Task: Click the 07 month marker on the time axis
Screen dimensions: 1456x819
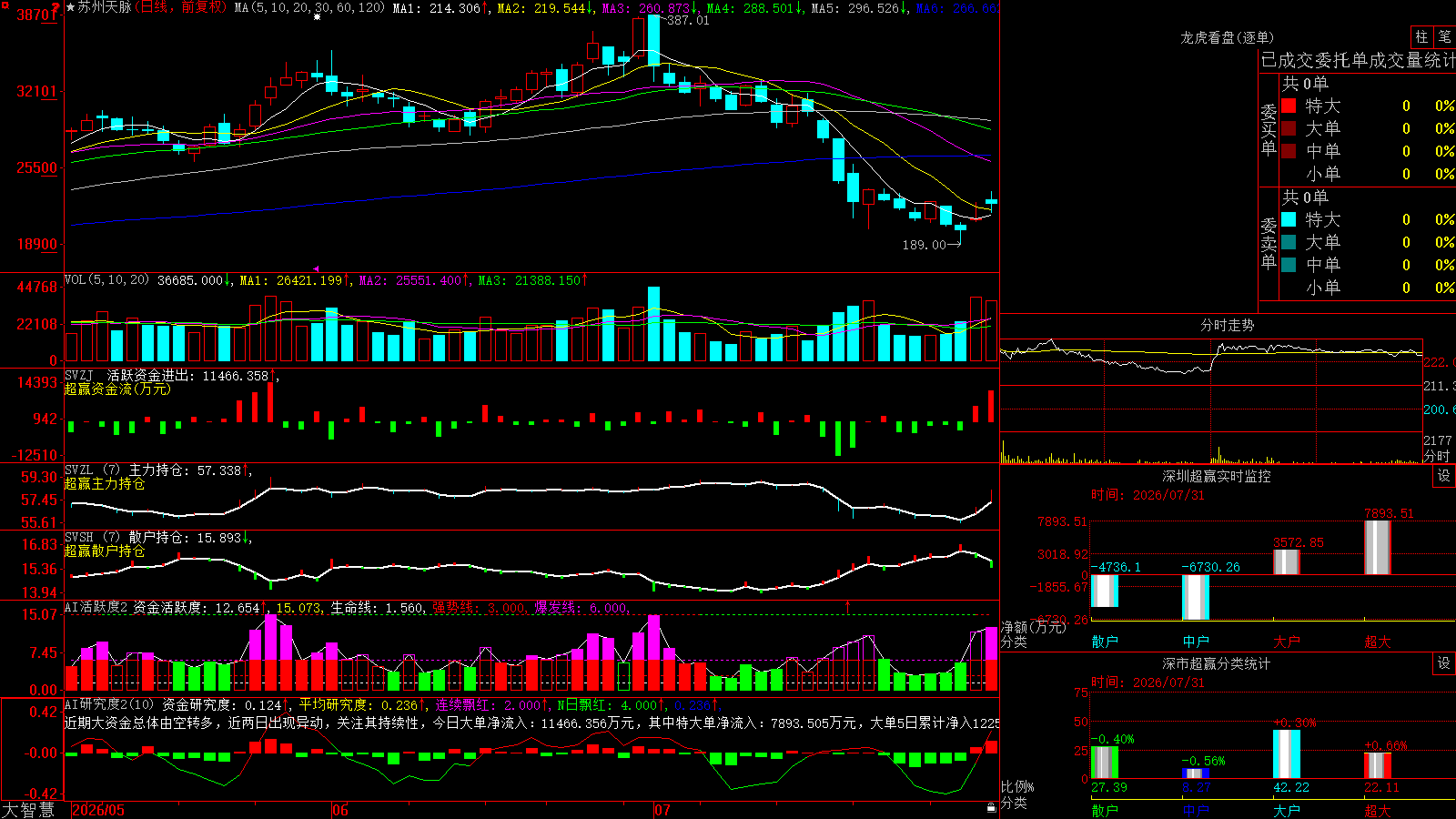Action: coord(662,810)
